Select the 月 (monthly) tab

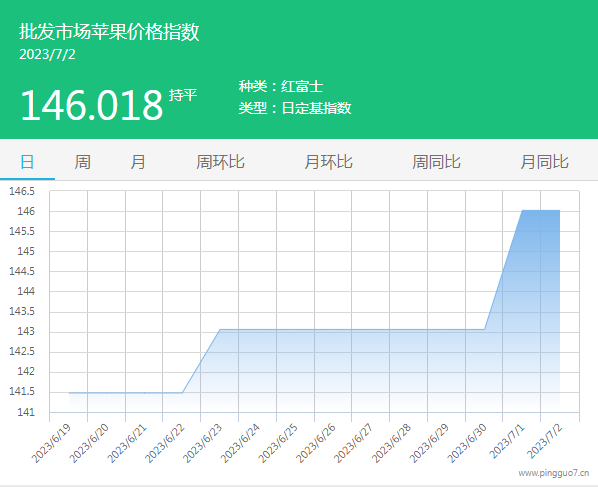click(x=138, y=162)
